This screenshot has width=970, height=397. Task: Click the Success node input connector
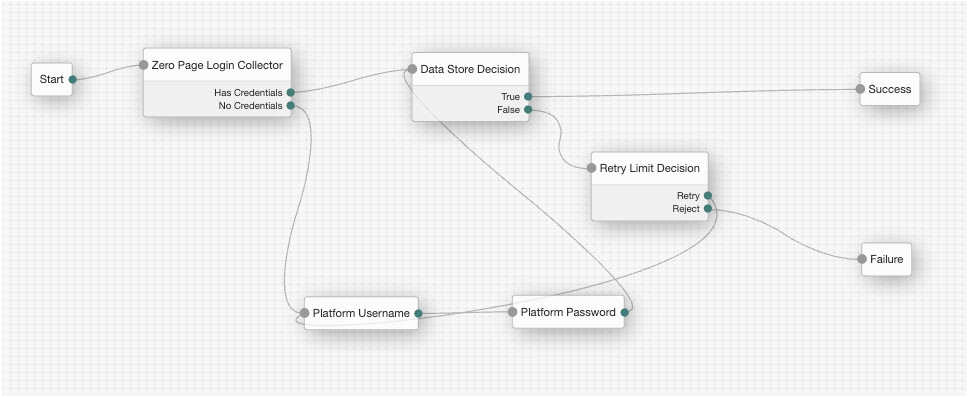(860, 89)
